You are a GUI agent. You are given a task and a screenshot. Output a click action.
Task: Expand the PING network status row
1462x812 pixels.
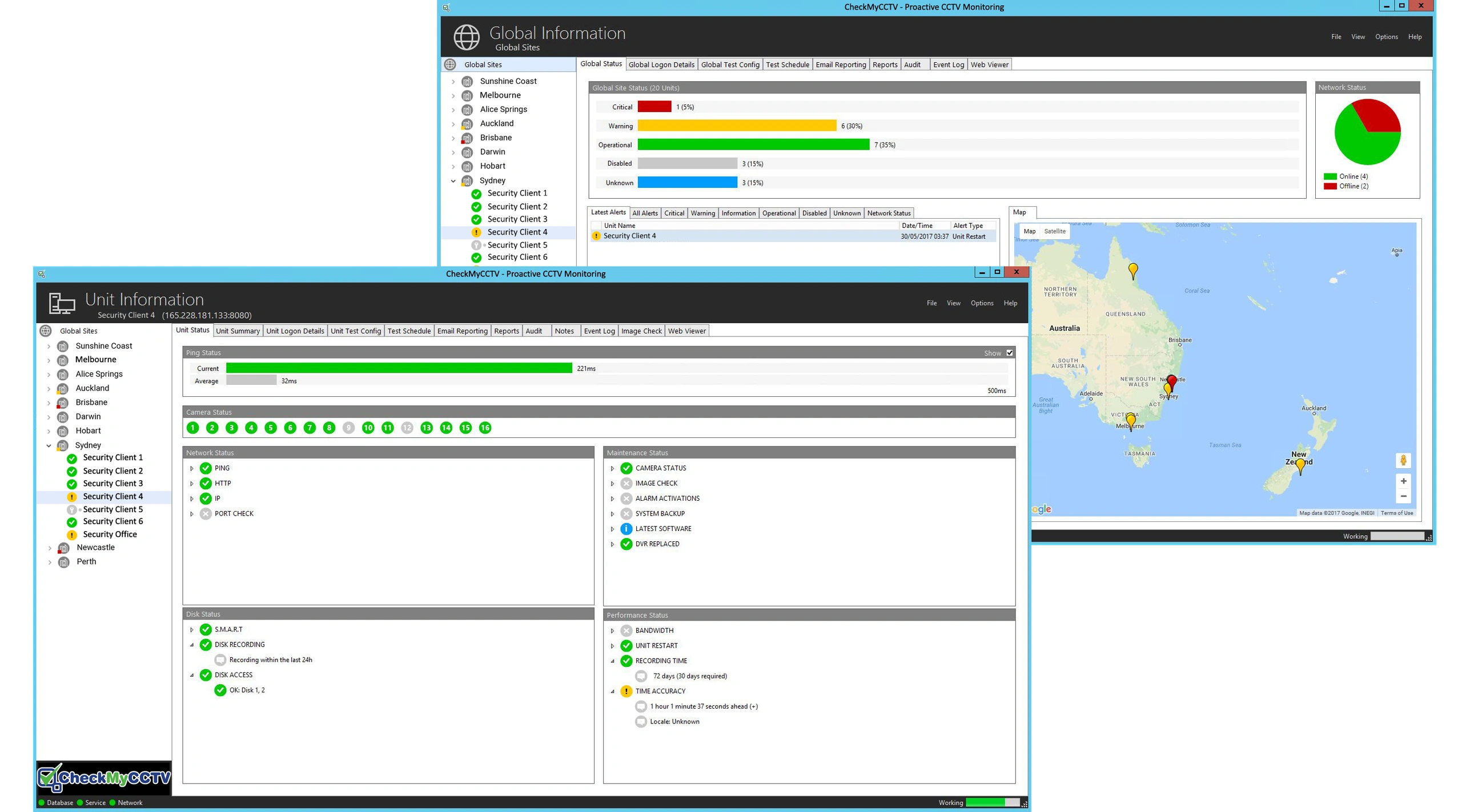(192, 468)
